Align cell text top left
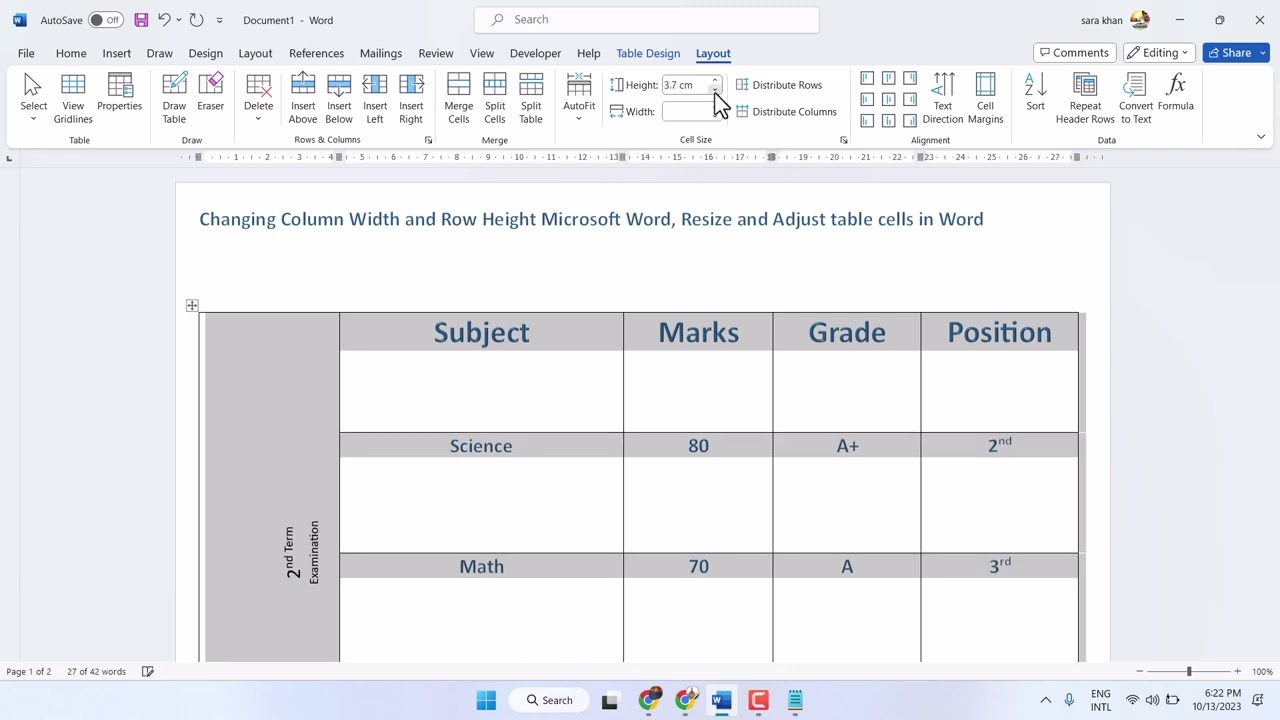This screenshot has height=720, width=1280. pyautogui.click(x=867, y=78)
